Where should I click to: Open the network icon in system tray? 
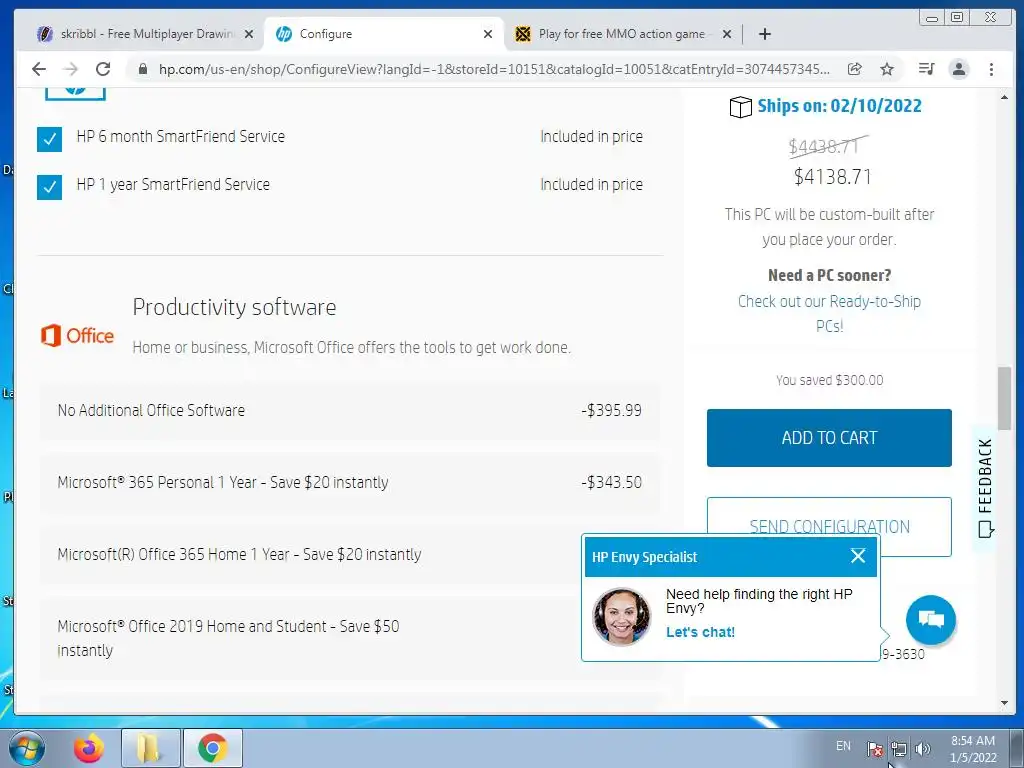[899, 748]
